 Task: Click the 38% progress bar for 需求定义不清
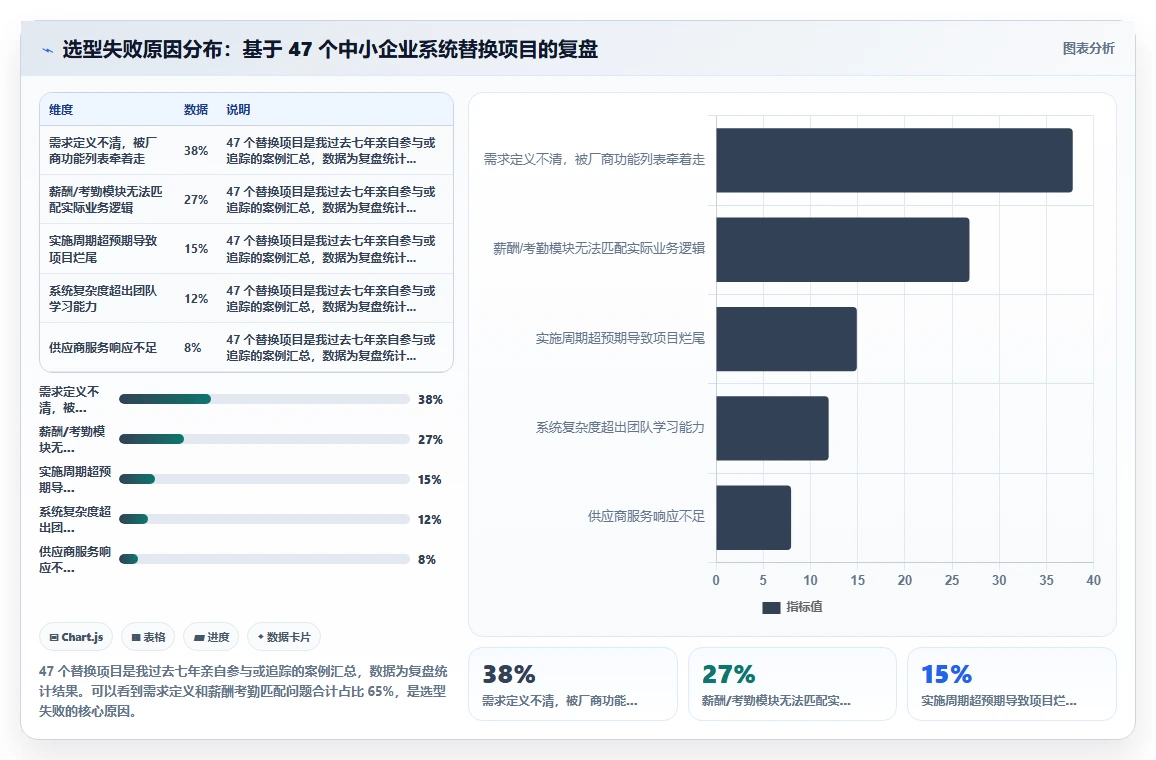coord(264,399)
